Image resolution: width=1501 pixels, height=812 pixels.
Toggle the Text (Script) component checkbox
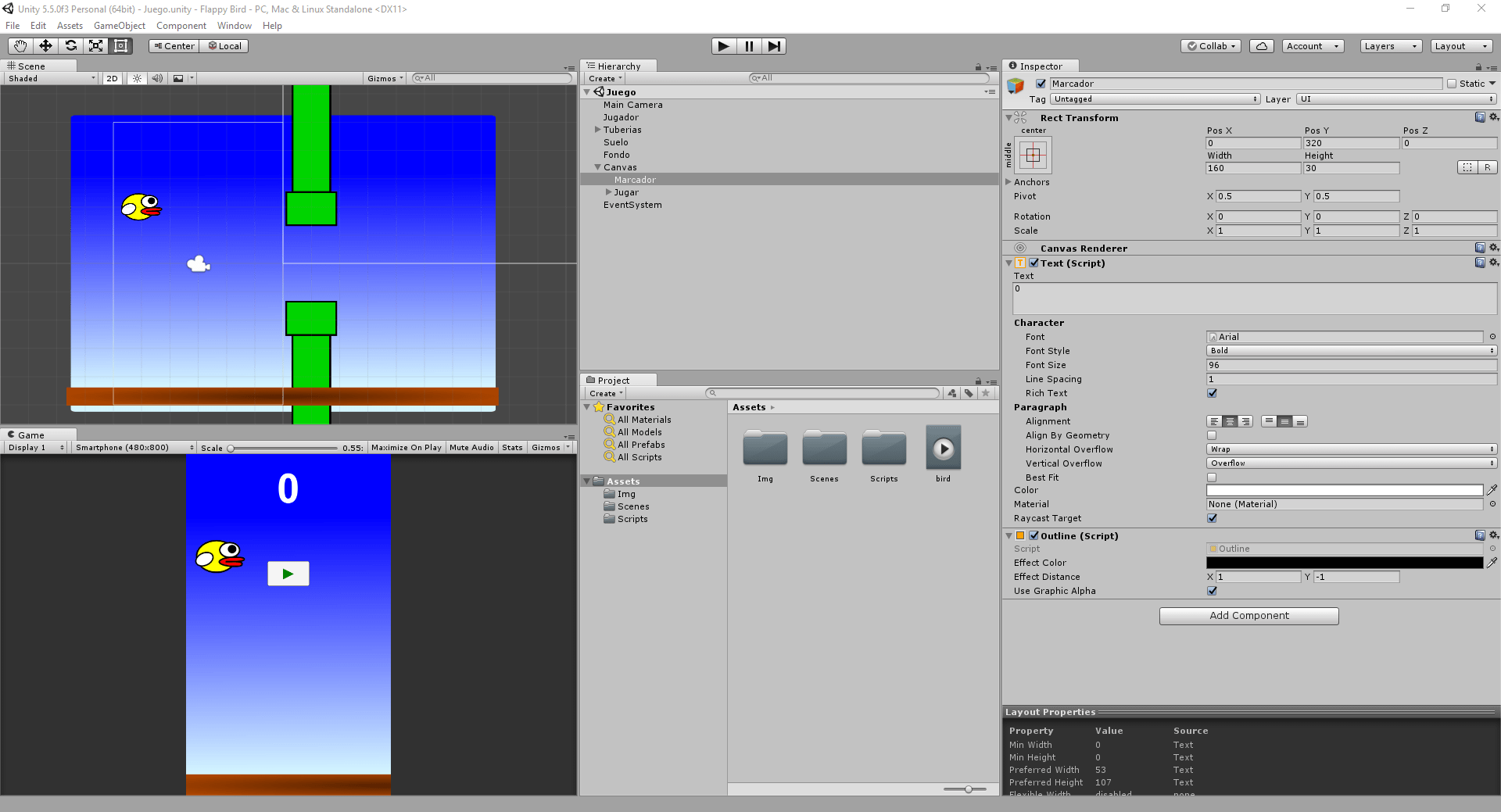click(x=1034, y=263)
